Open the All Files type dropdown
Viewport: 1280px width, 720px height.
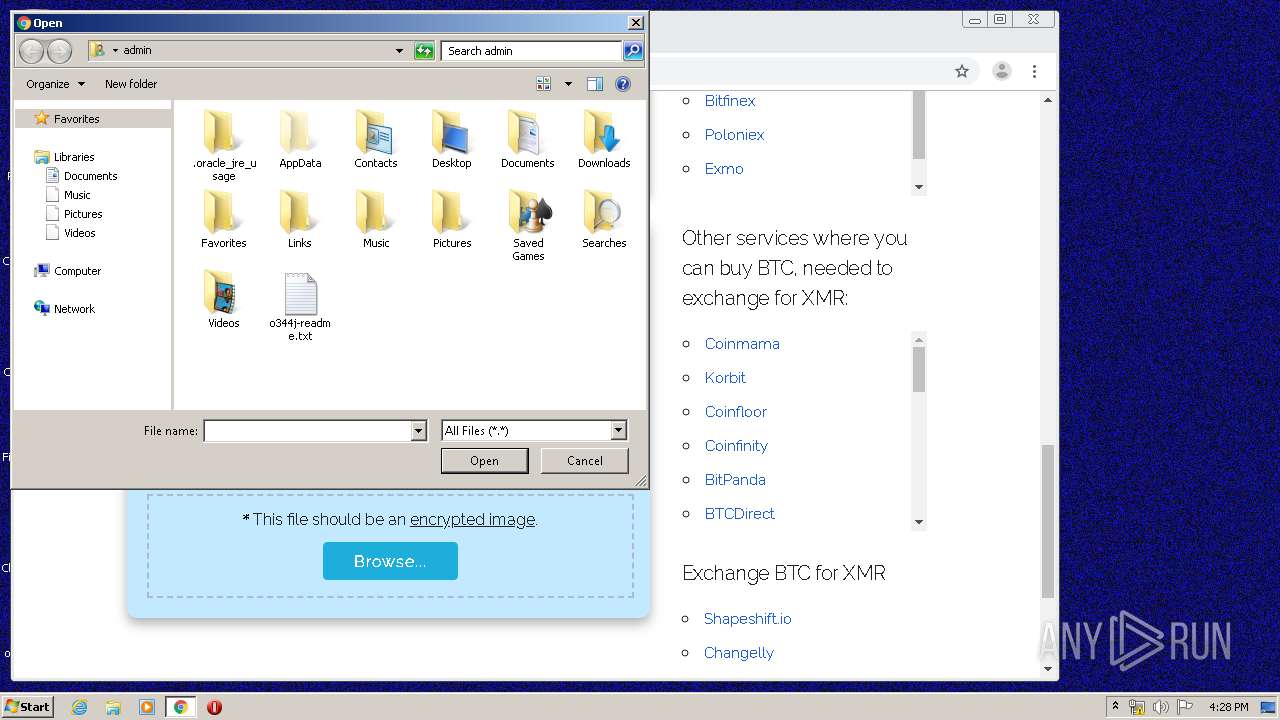[x=618, y=431]
